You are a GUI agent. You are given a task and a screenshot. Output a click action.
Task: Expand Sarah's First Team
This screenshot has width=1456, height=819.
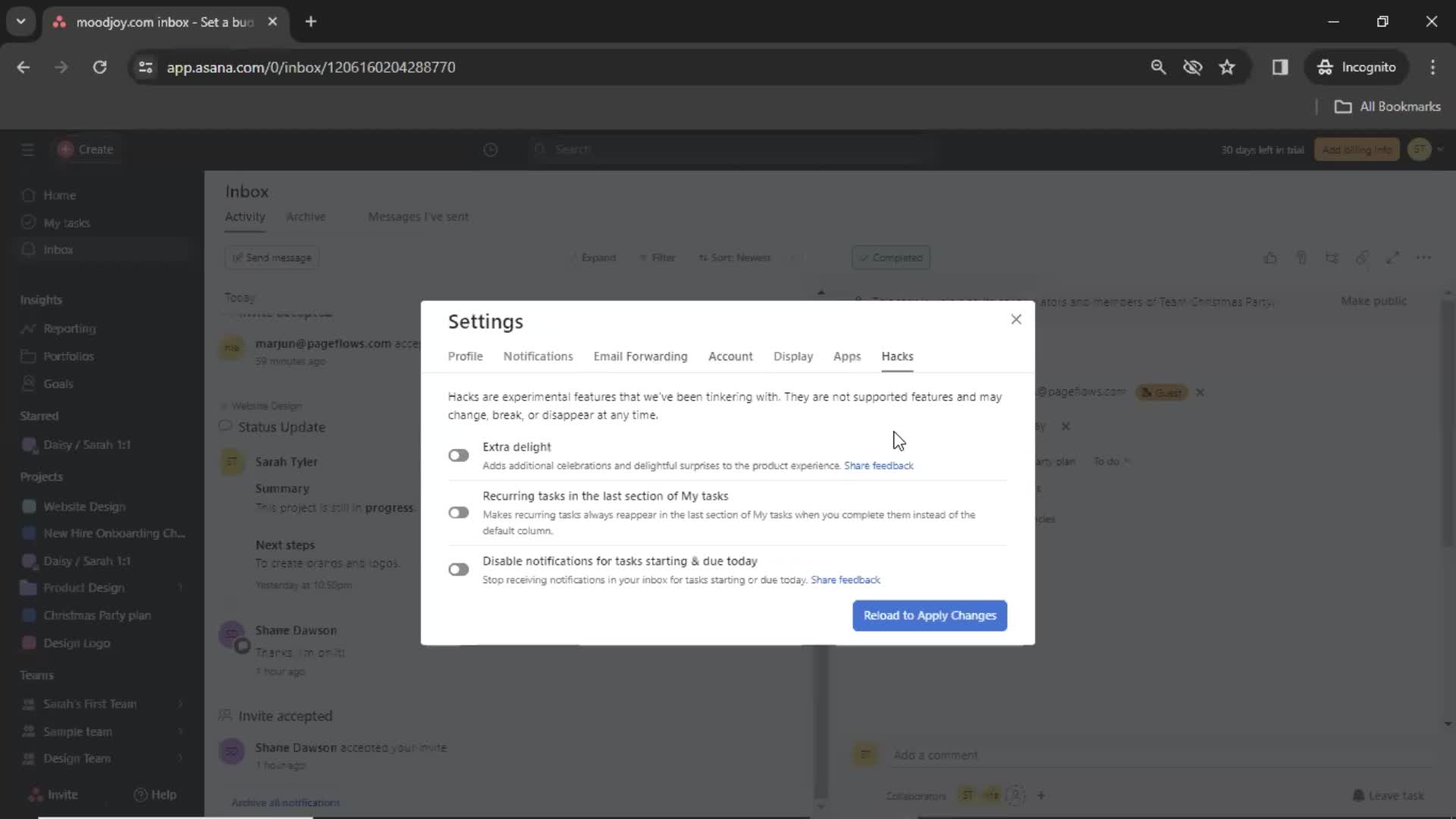click(x=180, y=704)
